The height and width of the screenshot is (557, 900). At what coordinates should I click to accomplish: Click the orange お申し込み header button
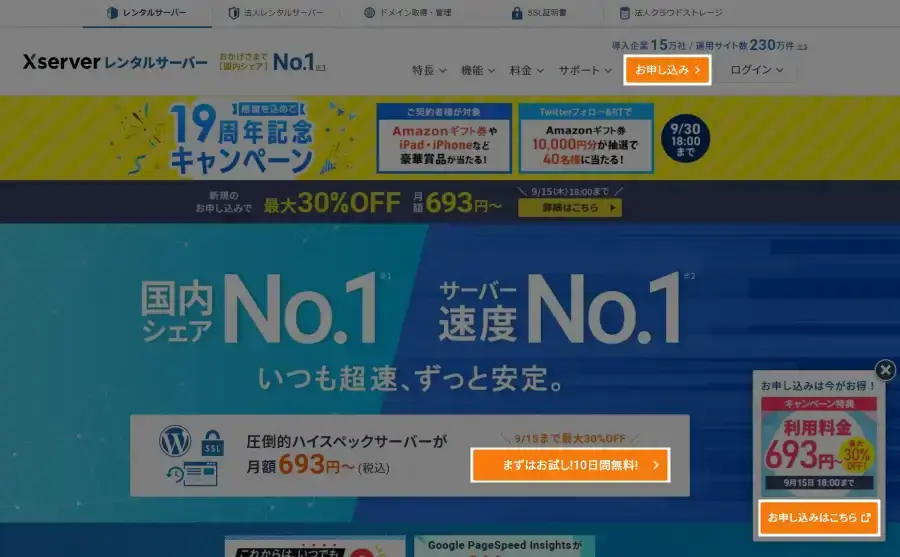668,70
